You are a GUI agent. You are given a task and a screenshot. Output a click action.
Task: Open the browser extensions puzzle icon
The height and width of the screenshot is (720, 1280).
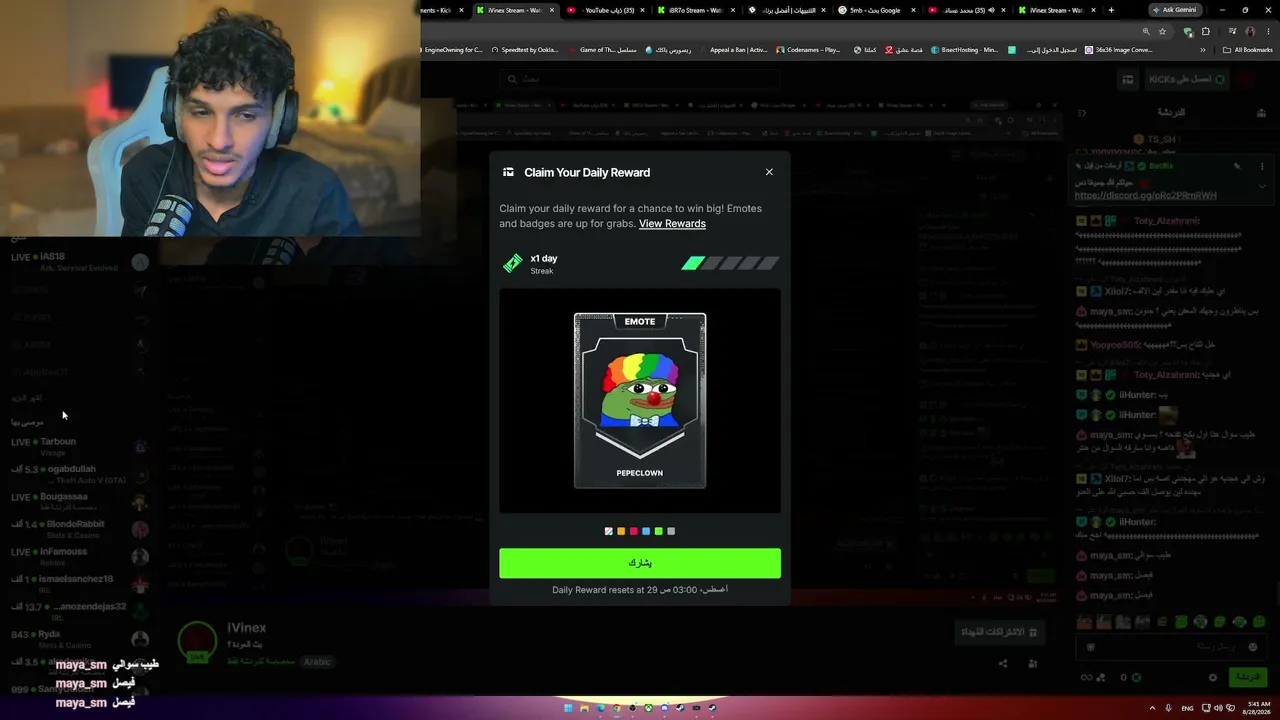coord(1205,31)
